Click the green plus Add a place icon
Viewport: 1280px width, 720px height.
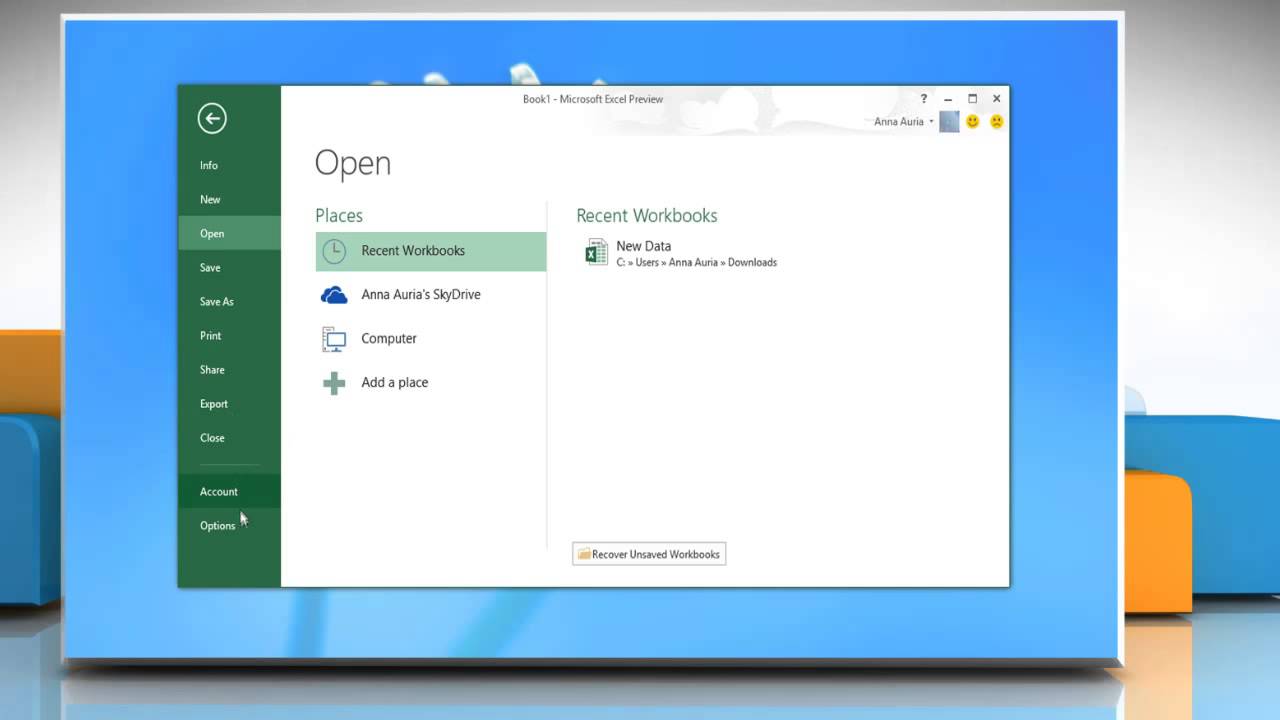click(x=334, y=383)
